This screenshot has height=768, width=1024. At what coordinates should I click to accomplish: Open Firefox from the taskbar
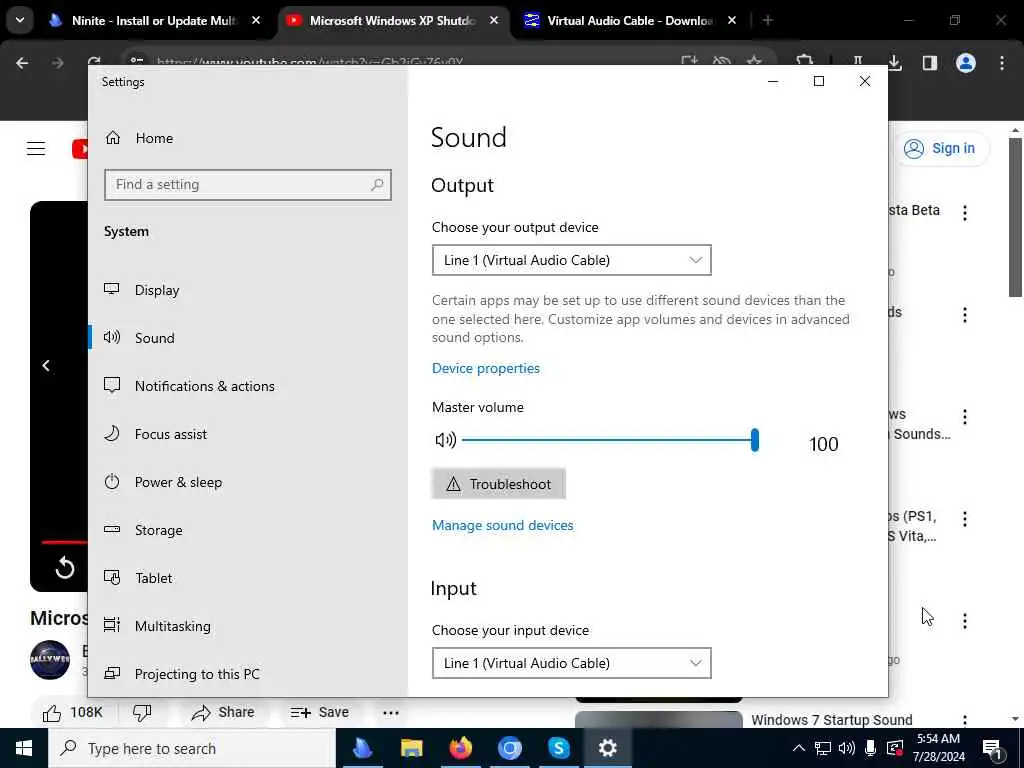[x=460, y=748]
